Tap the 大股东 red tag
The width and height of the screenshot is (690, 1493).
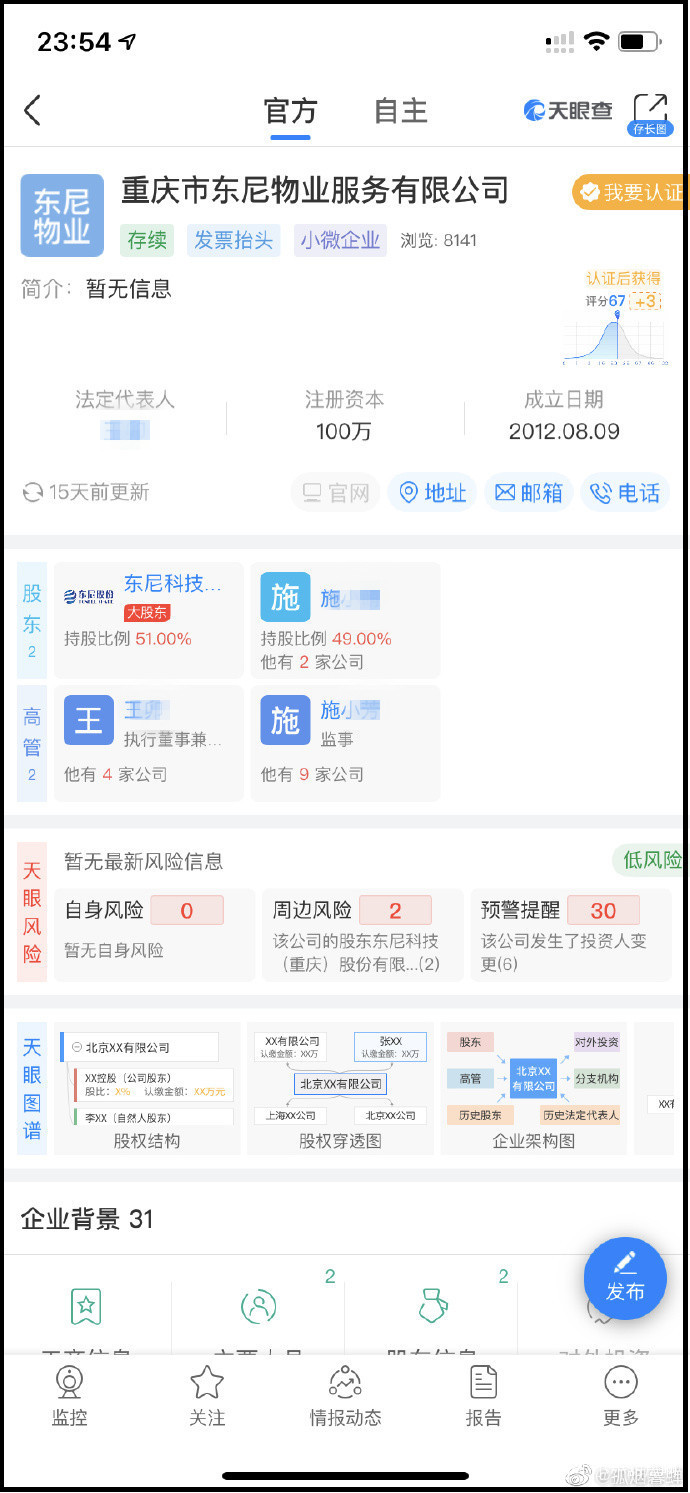click(x=147, y=612)
